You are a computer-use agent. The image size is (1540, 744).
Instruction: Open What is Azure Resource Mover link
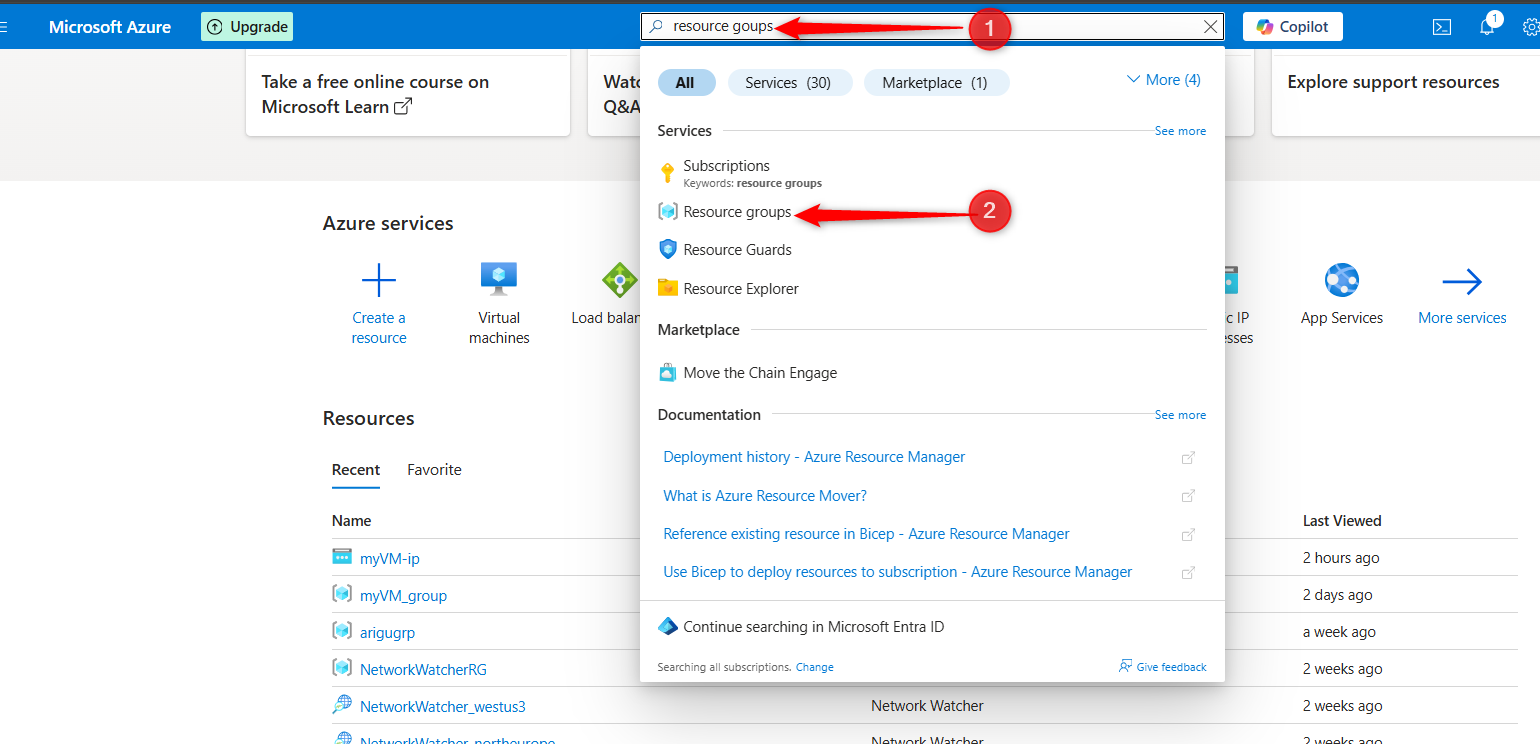click(x=765, y=496)
